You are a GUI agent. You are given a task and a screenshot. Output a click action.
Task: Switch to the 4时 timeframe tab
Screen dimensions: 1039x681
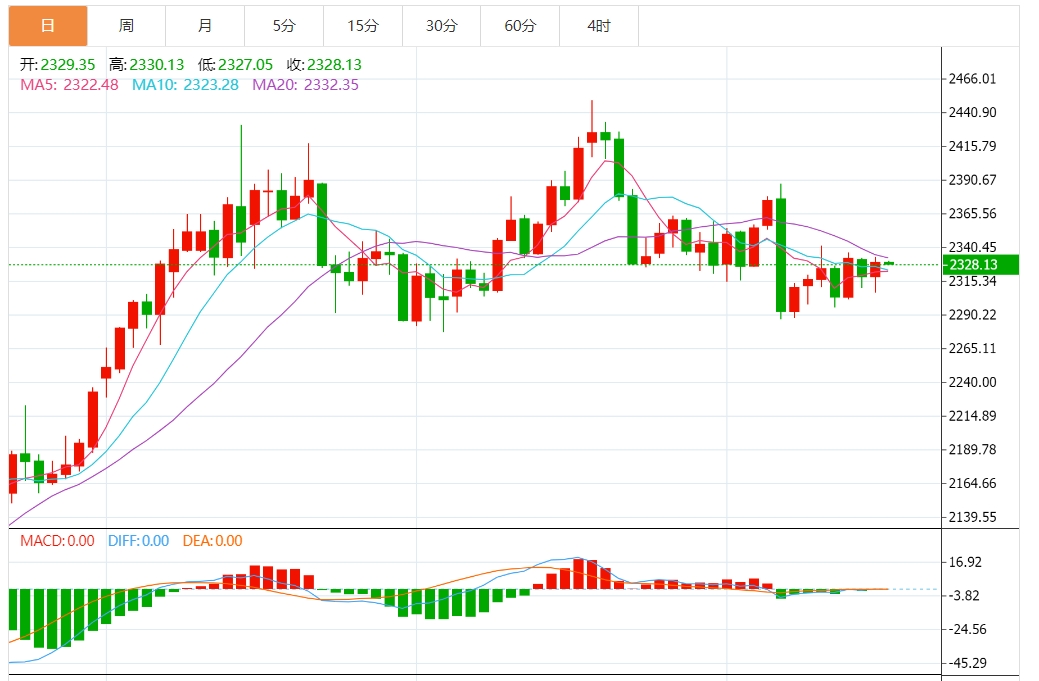599,26
